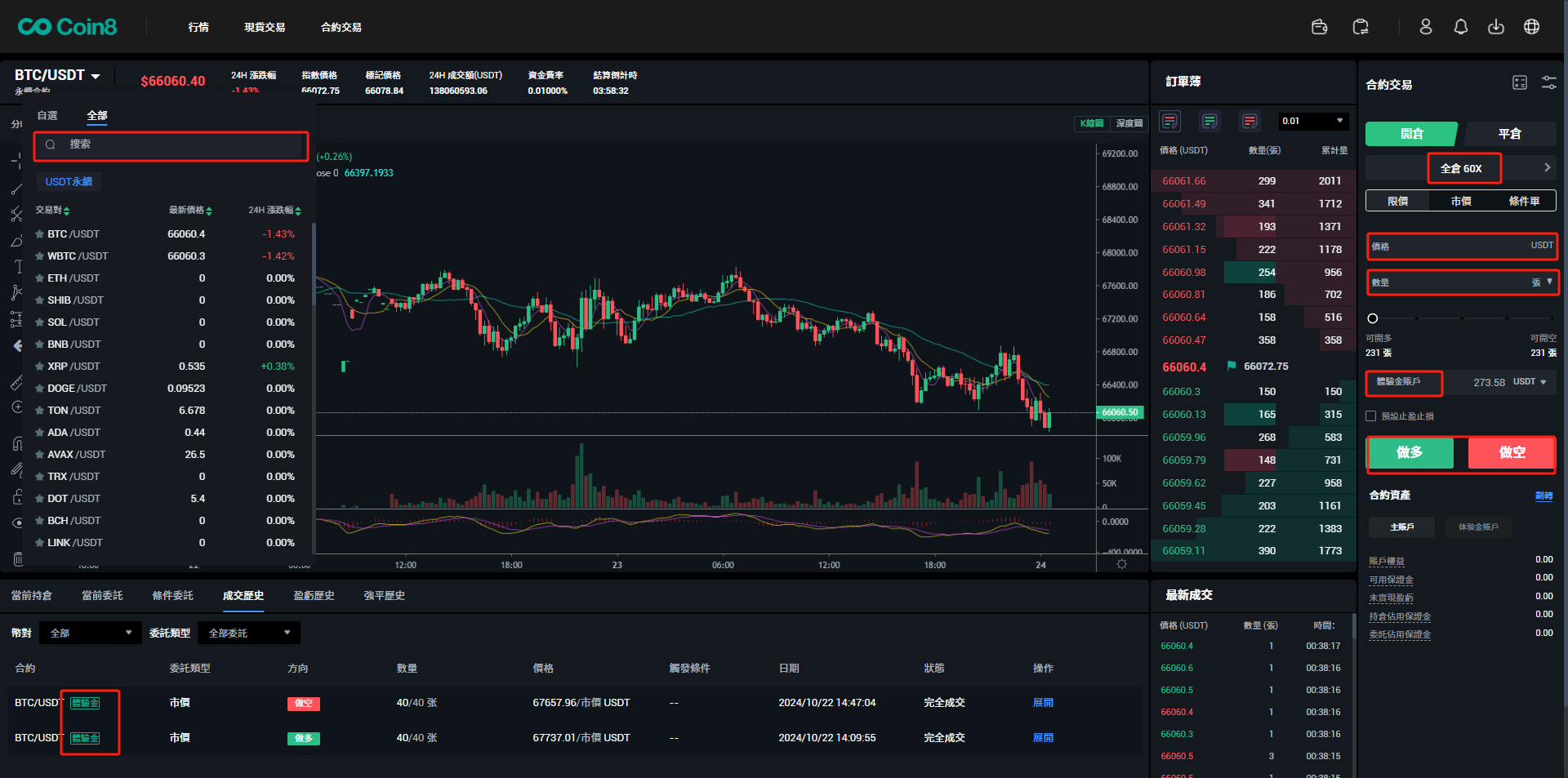Open the user account profile icon
Screen dimensions: 1568x778
tap(1425, 27)
